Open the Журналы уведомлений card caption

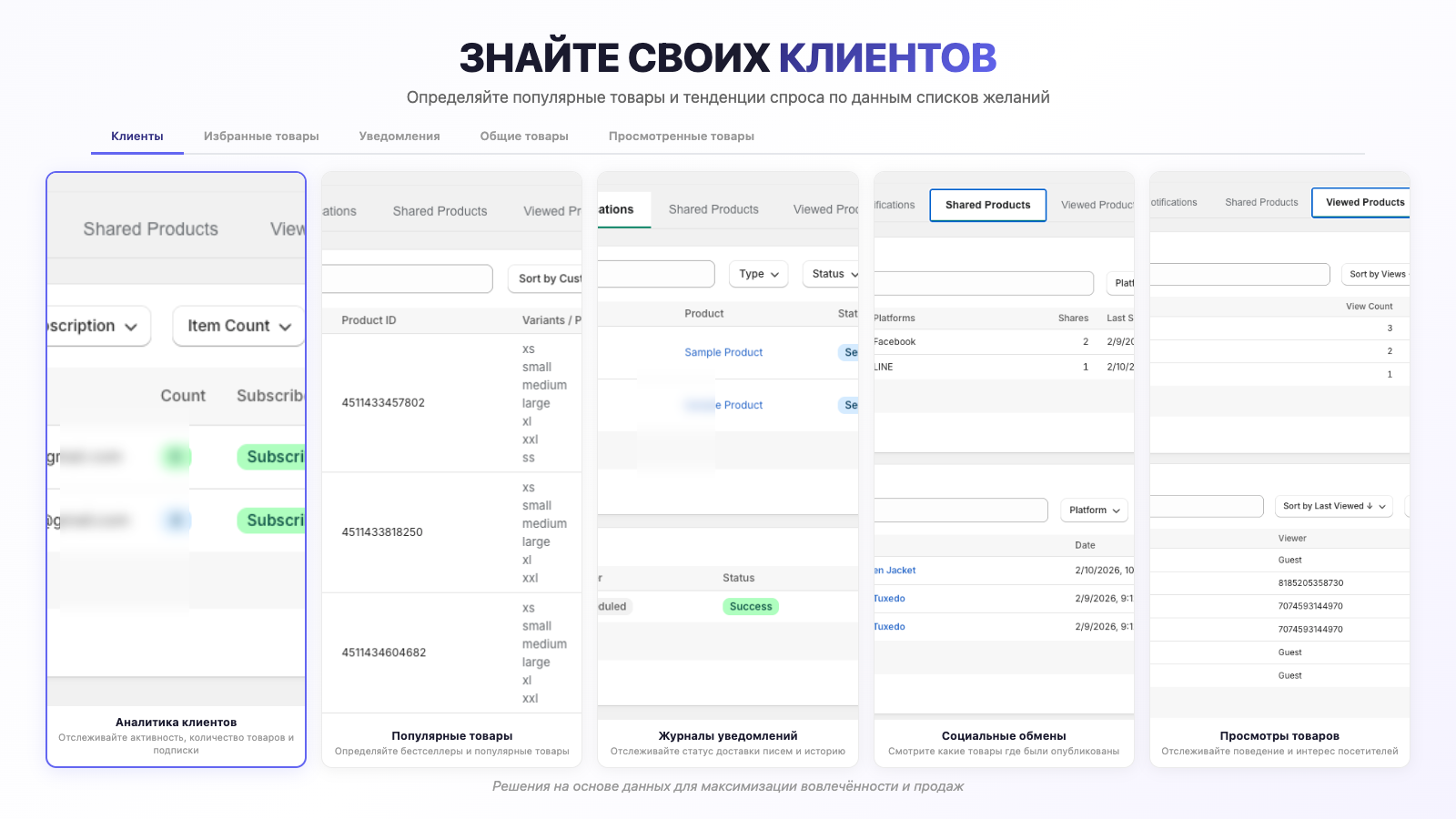728,736
